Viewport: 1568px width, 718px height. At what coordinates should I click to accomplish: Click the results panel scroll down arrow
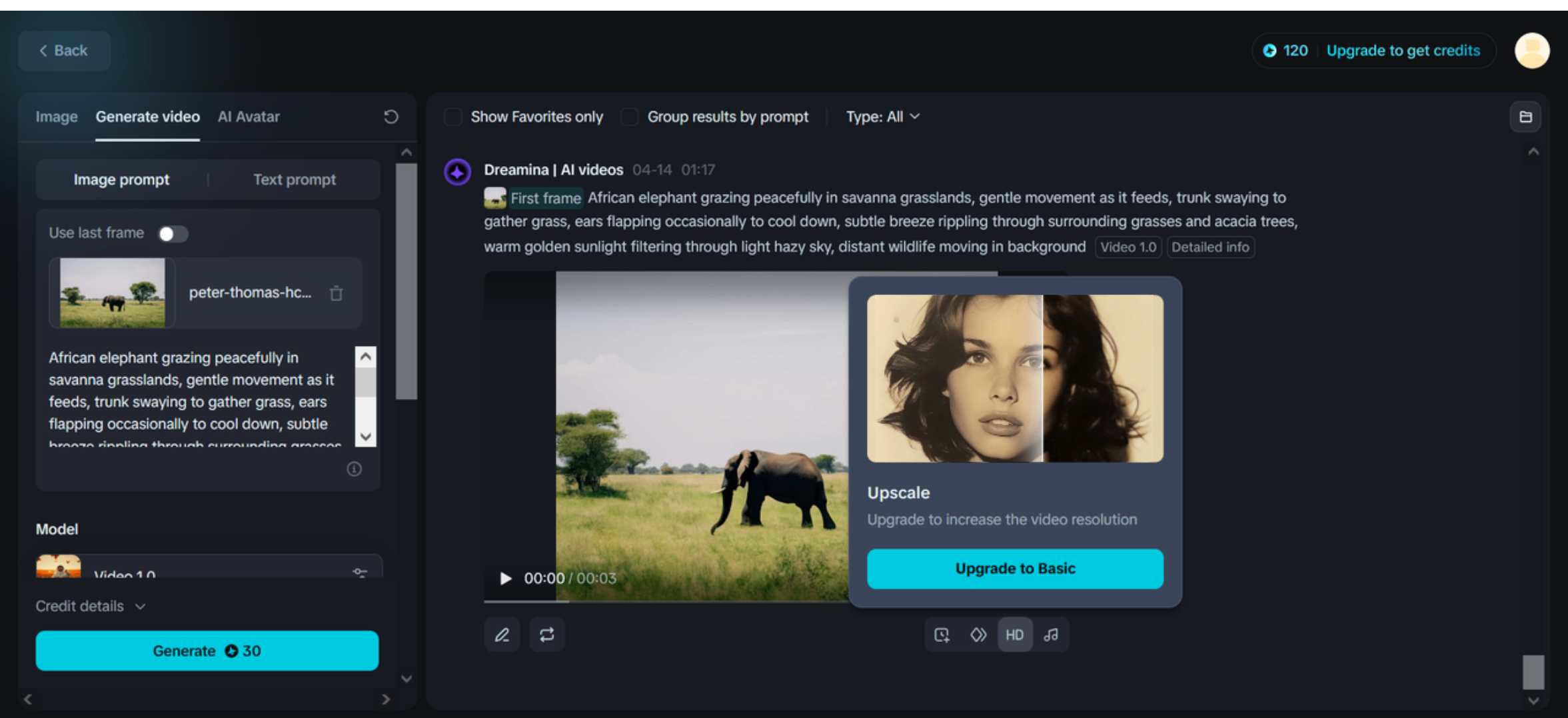click(x=1533, y=701)
